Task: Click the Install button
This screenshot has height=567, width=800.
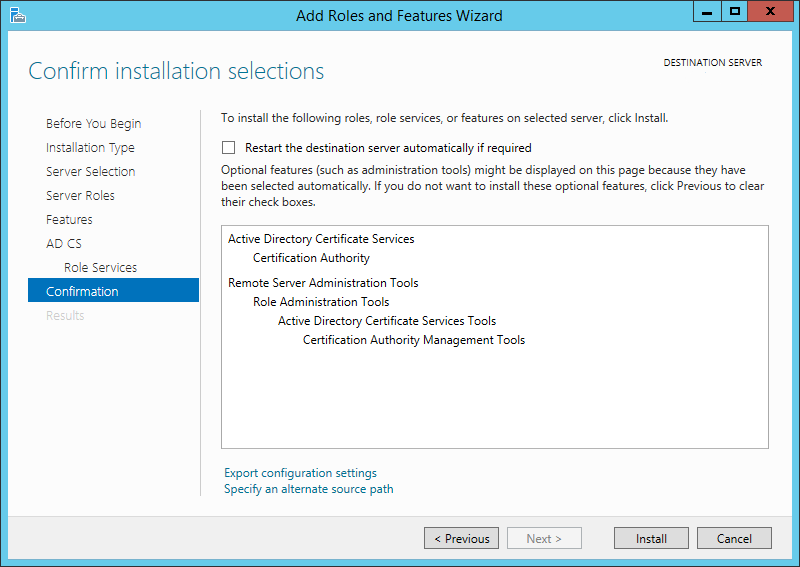Action: click(x=651, y=538)
